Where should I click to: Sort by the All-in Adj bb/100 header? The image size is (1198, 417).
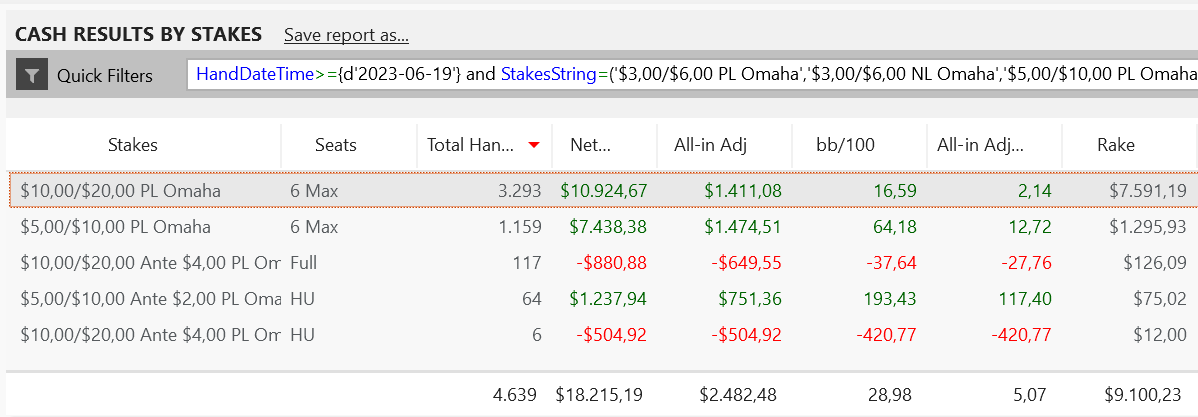[x=980, y=145]
